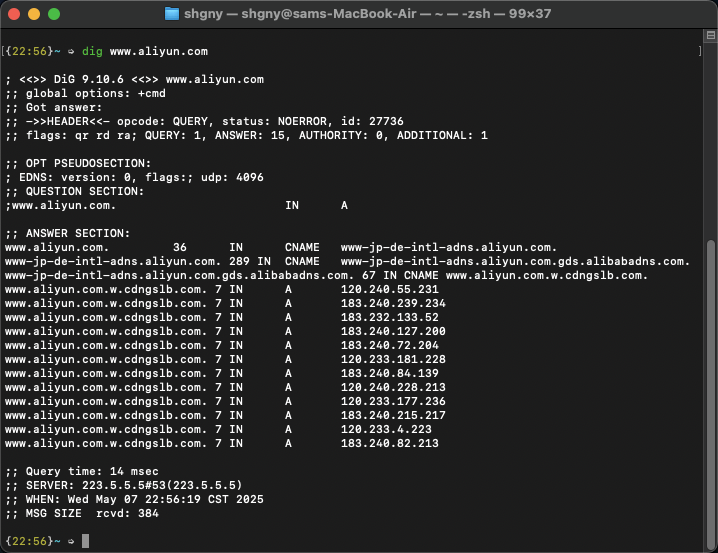Click 'www-jp-de-intl-adns.aliyun.com.' CNAME target in first row
Viewport: 718px width, 553px height.
click(x=449, y=247)
